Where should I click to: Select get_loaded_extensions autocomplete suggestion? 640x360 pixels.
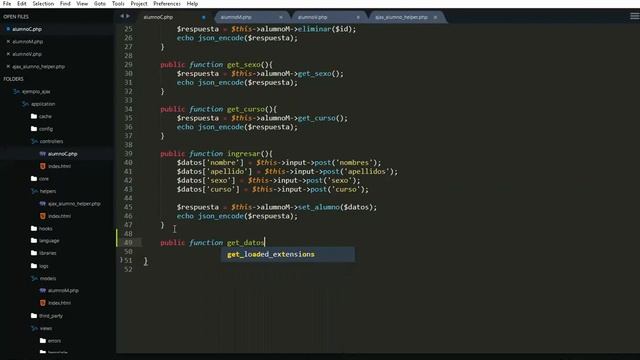[288, 254]
